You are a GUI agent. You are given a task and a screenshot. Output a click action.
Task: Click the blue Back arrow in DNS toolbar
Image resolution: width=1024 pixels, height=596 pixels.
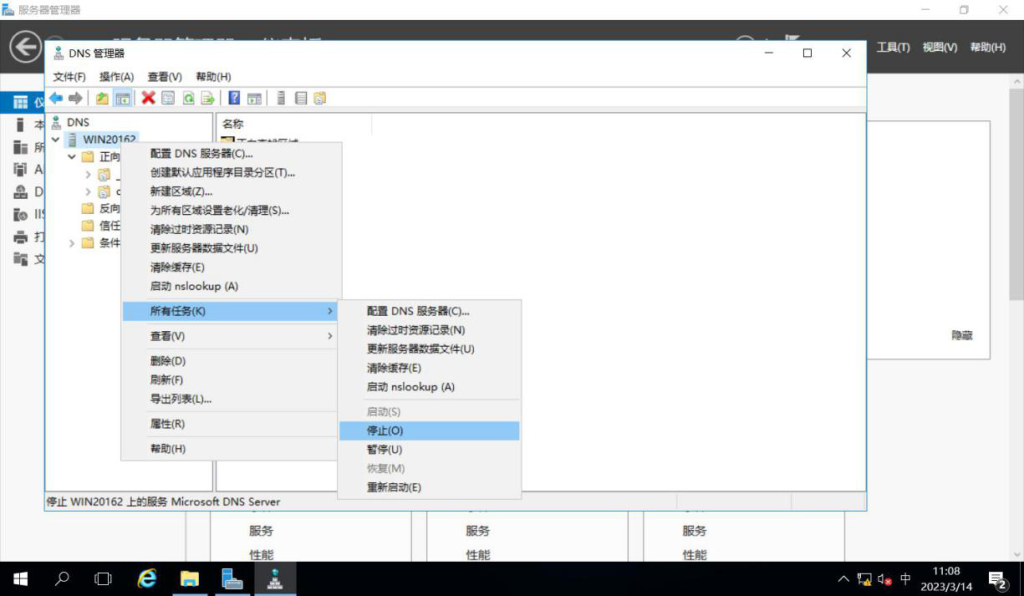click(56, 98)
